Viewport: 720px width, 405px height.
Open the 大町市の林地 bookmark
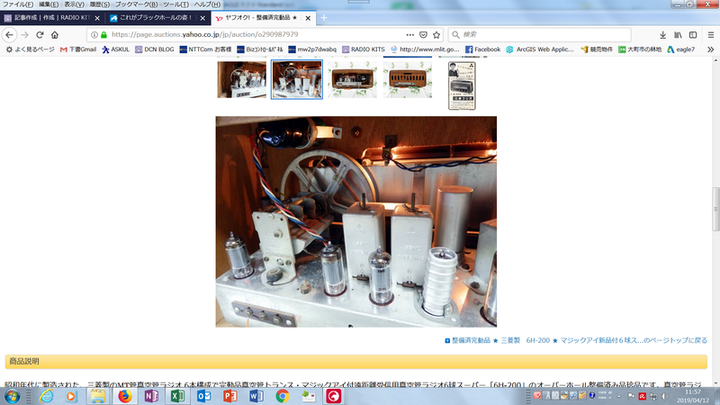[640, 49]
